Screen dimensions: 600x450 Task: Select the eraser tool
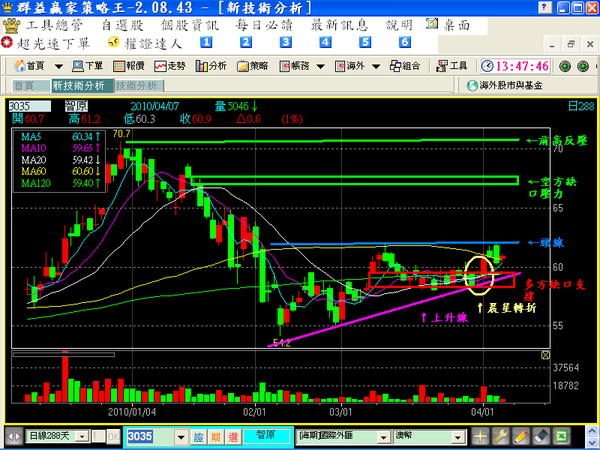coord(541,436)
